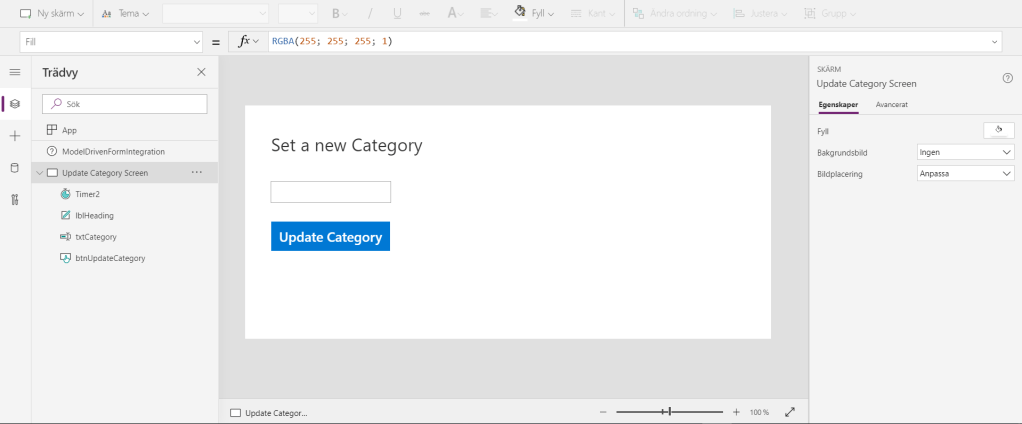Viewport: 1022px width, 424px height.
Task: Expand canvas to fit screen icon
Action: coord(790,412)
